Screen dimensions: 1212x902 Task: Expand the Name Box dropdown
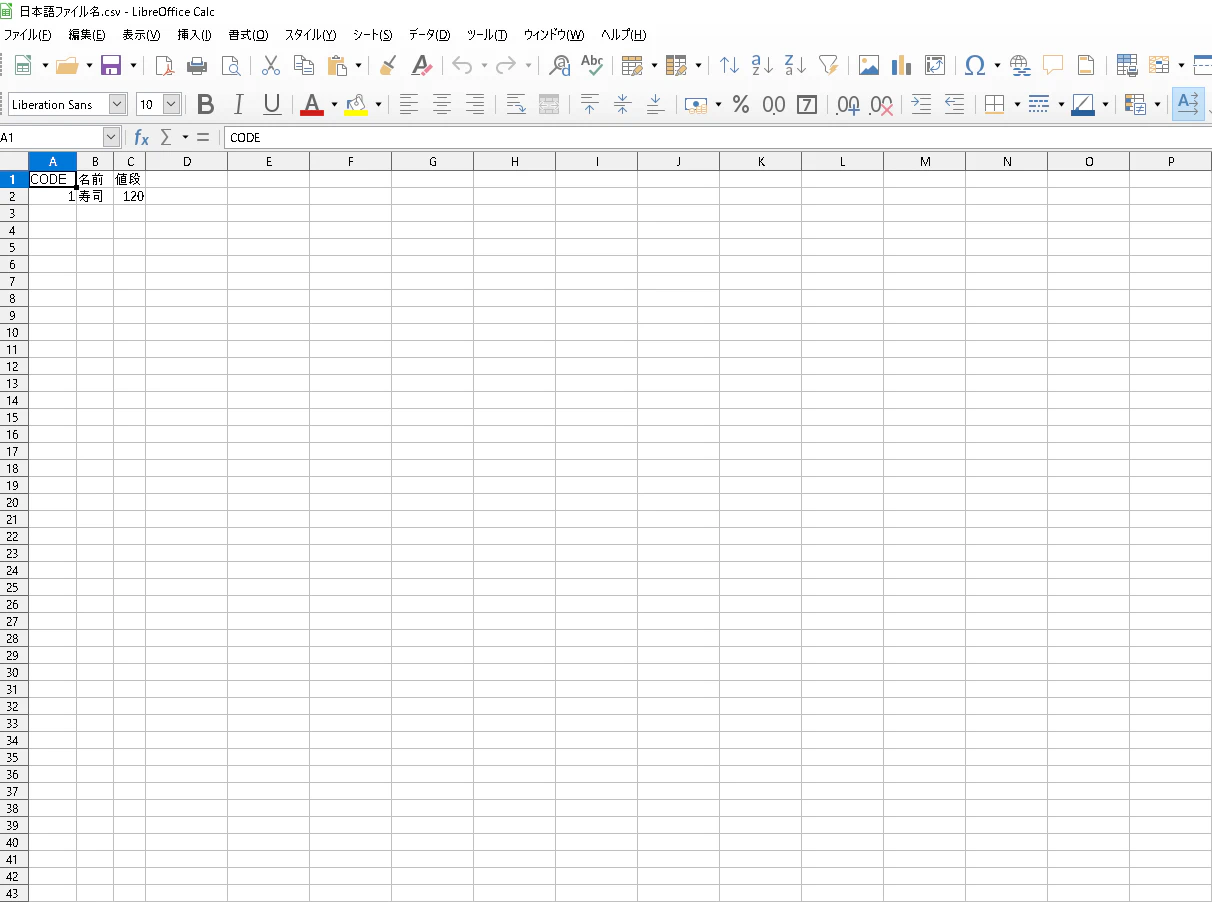pyautogui.click(x=111, y=137)
